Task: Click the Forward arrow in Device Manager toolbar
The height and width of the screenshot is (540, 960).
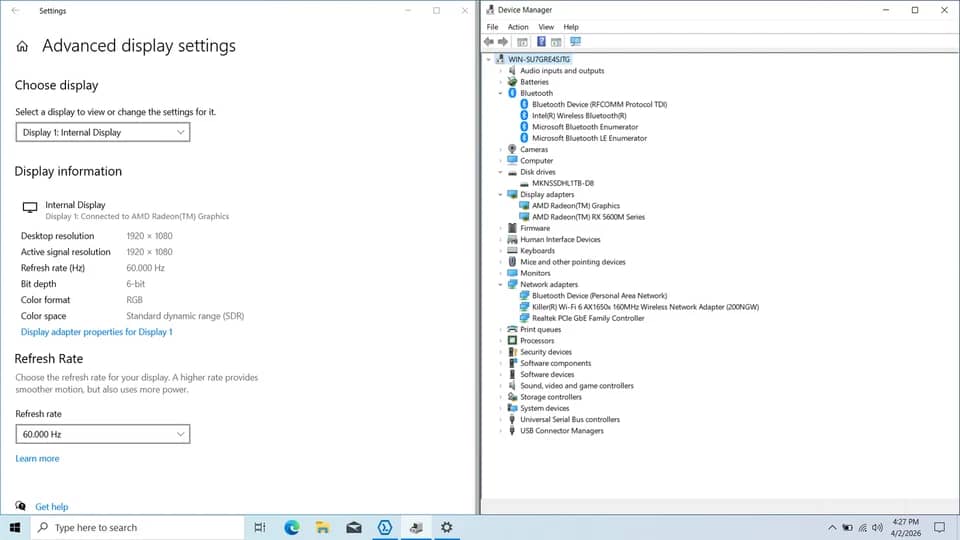Action: pos(503,42)
